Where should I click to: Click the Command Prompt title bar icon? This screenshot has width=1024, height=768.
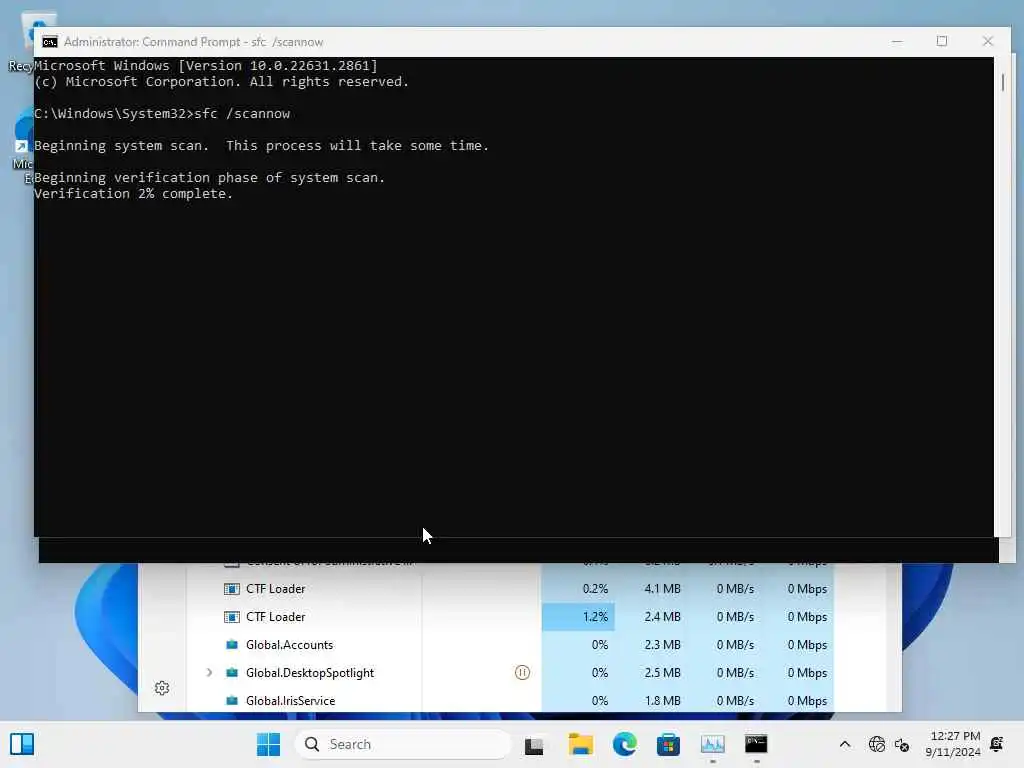point(50,42)
